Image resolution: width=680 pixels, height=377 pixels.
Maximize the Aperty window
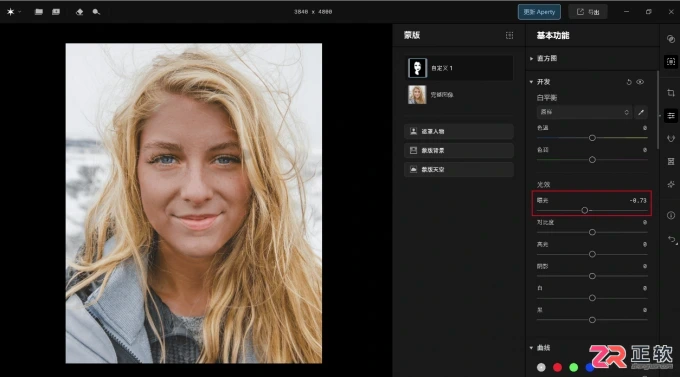pos(648,12)
